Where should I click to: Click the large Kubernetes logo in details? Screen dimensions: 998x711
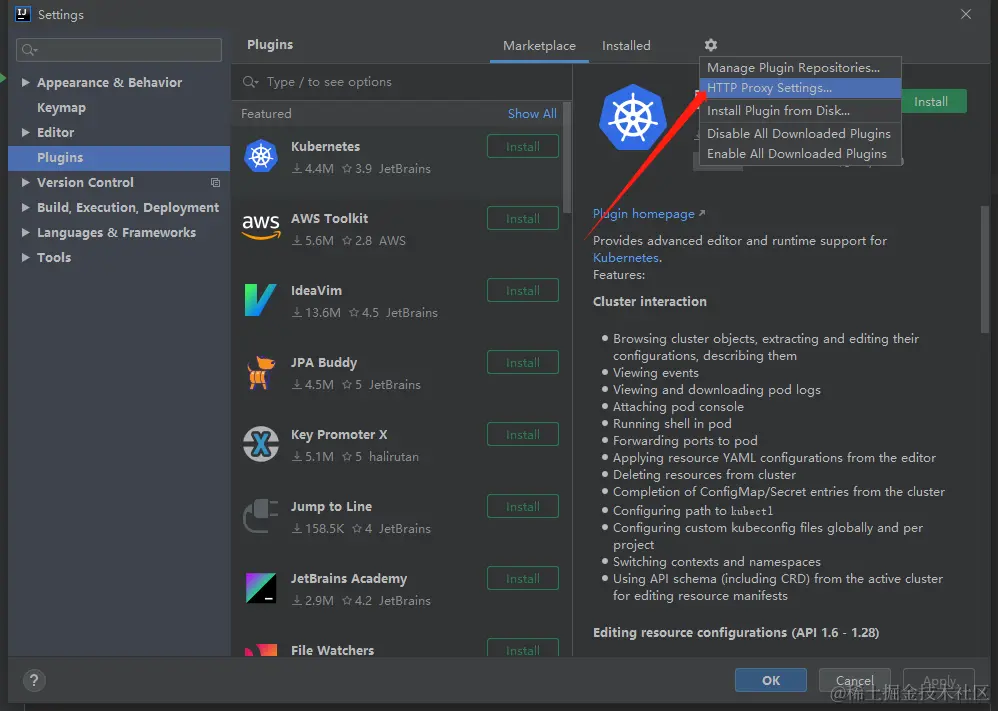(x=633, y=118)
